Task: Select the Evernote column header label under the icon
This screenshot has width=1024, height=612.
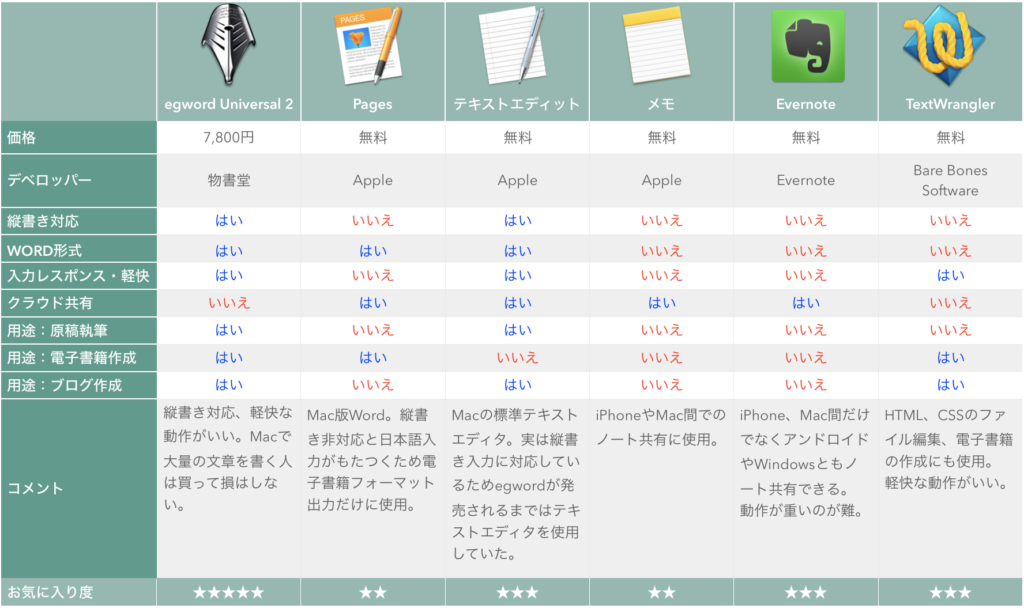Action: [806, 105]
